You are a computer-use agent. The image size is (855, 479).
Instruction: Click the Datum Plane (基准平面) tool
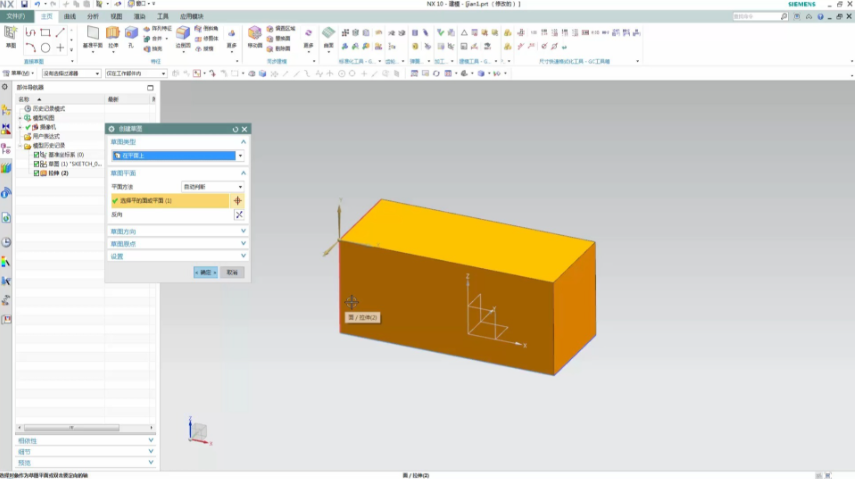point(93,37)
